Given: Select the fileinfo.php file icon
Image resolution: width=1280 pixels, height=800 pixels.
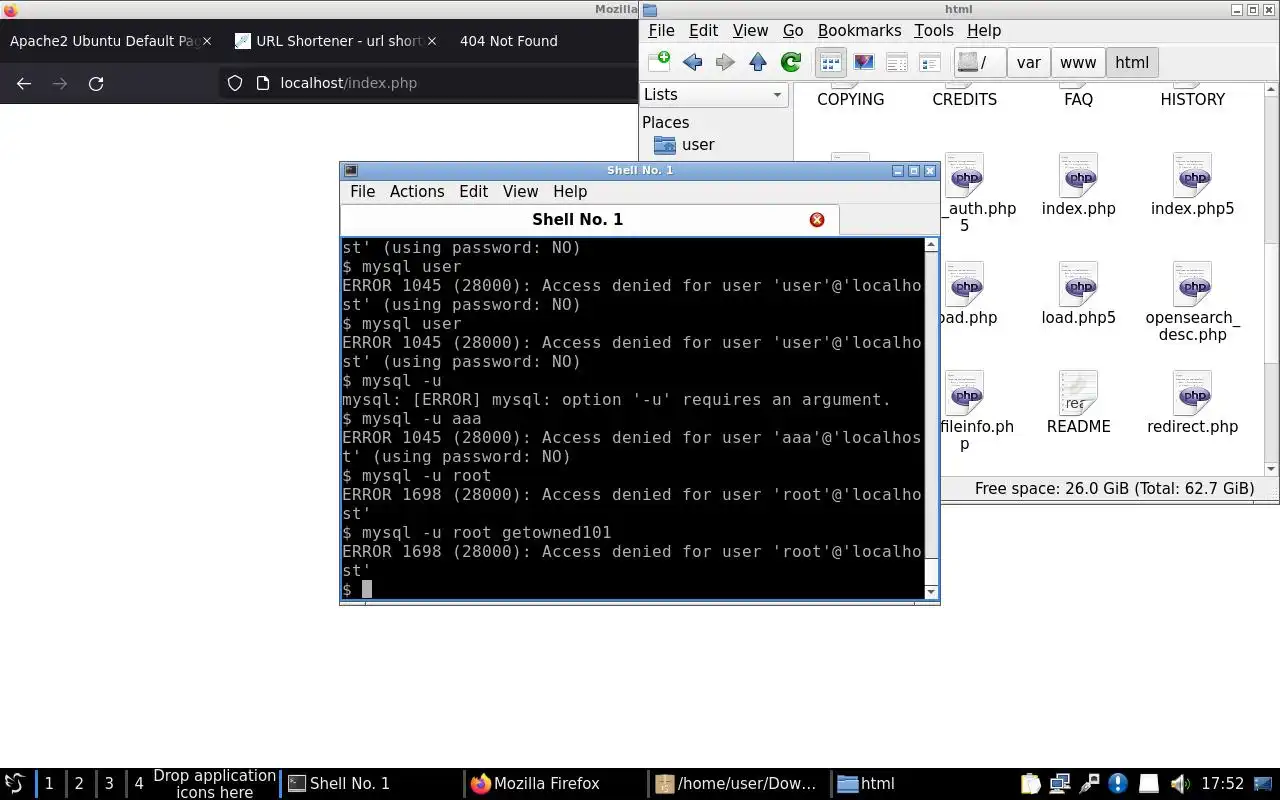Looking at the screenshot, I should click(964, 394).
